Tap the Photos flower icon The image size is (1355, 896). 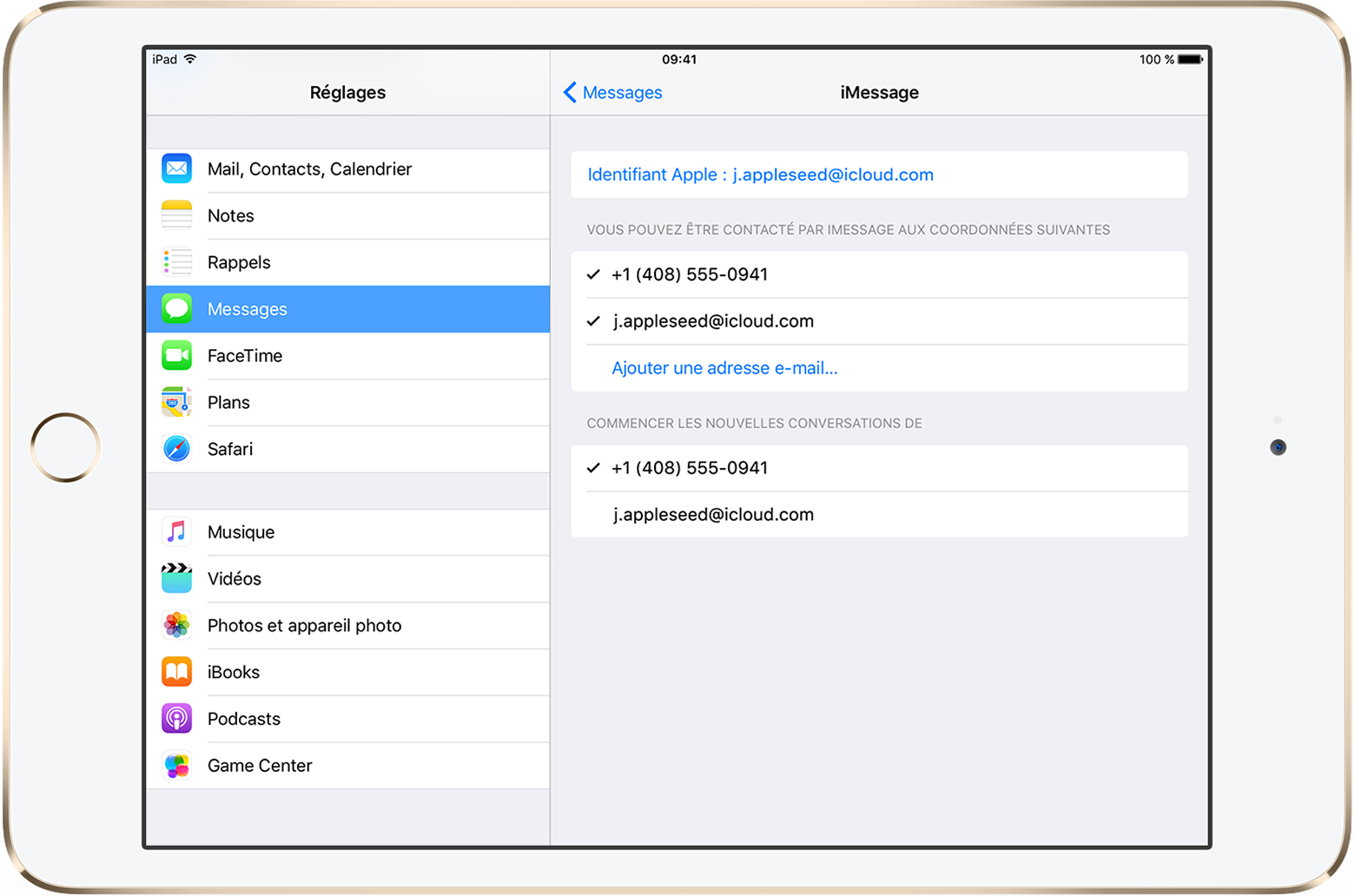pos(177,625)
